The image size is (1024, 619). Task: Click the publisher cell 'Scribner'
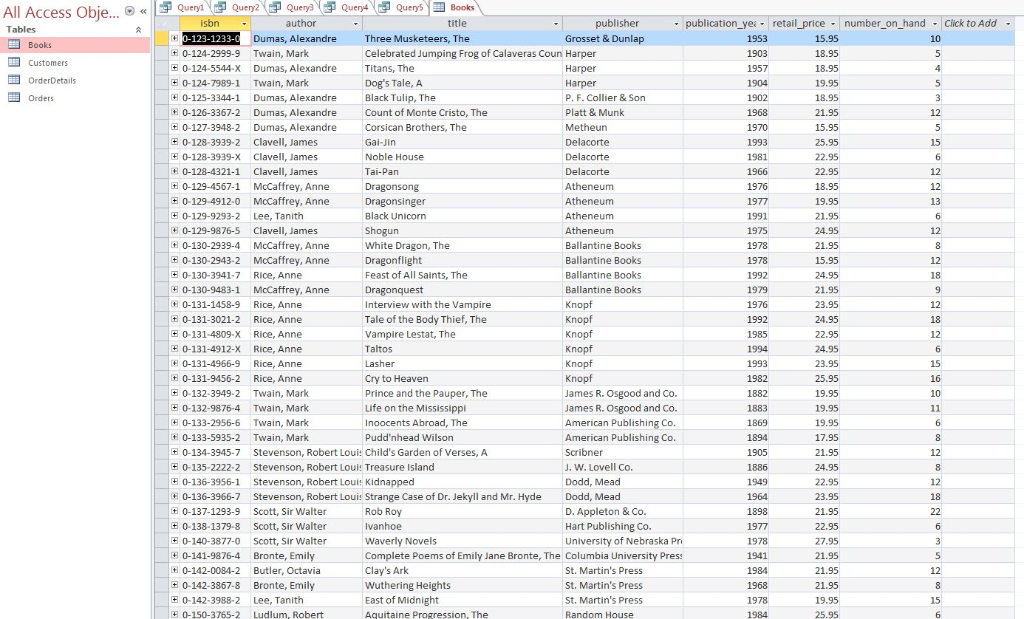pos(622,452)
